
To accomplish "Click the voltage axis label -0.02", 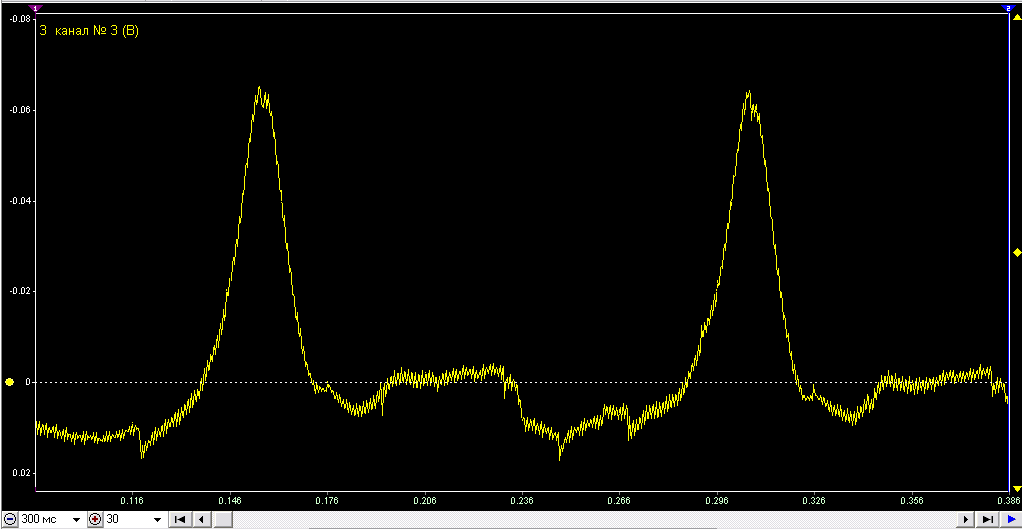I will [x=20, y=291].
